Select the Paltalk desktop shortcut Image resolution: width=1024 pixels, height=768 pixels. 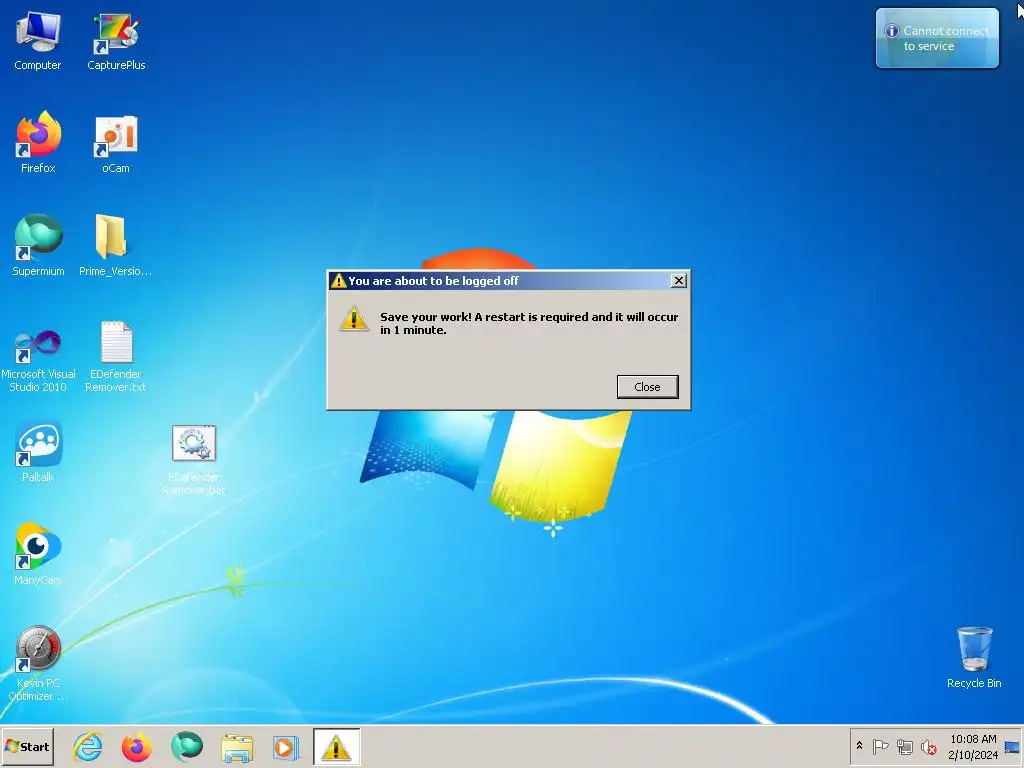click(x=38, y=452)
